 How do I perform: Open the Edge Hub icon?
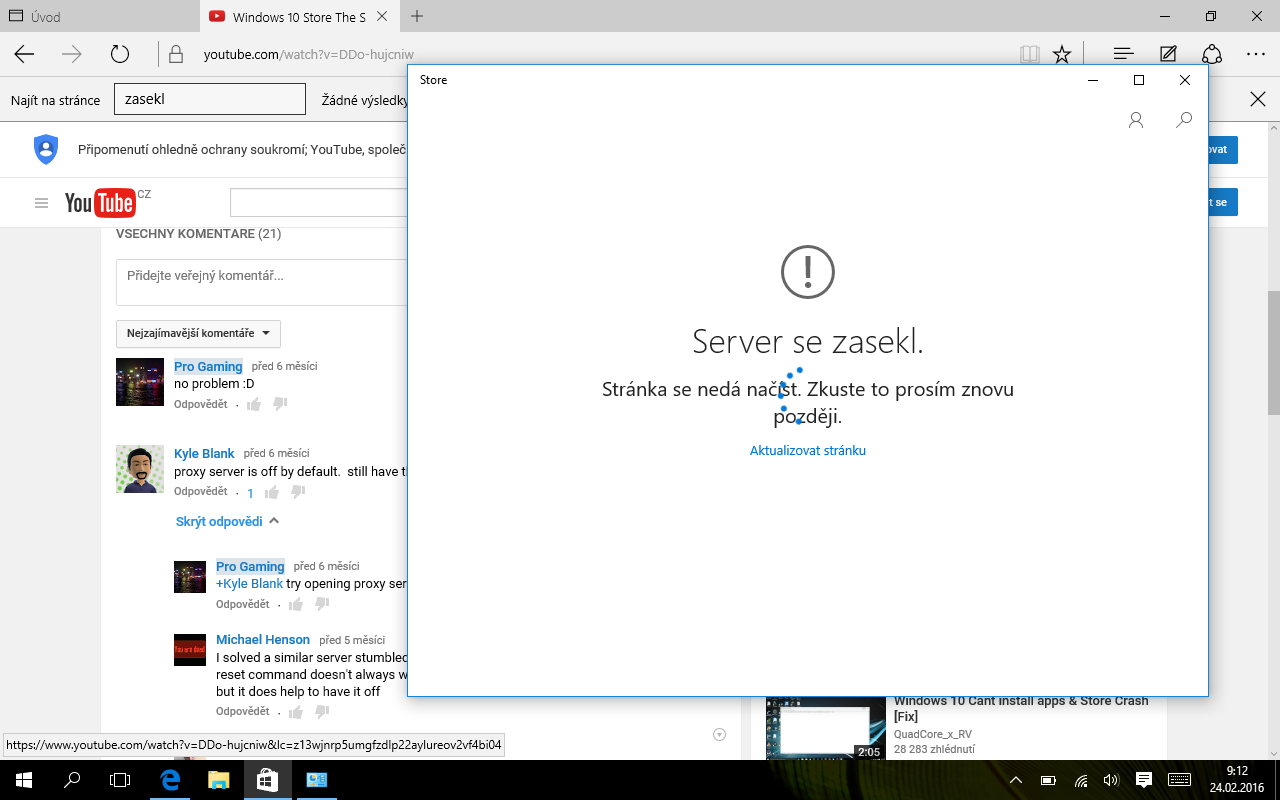[1123, 55]
